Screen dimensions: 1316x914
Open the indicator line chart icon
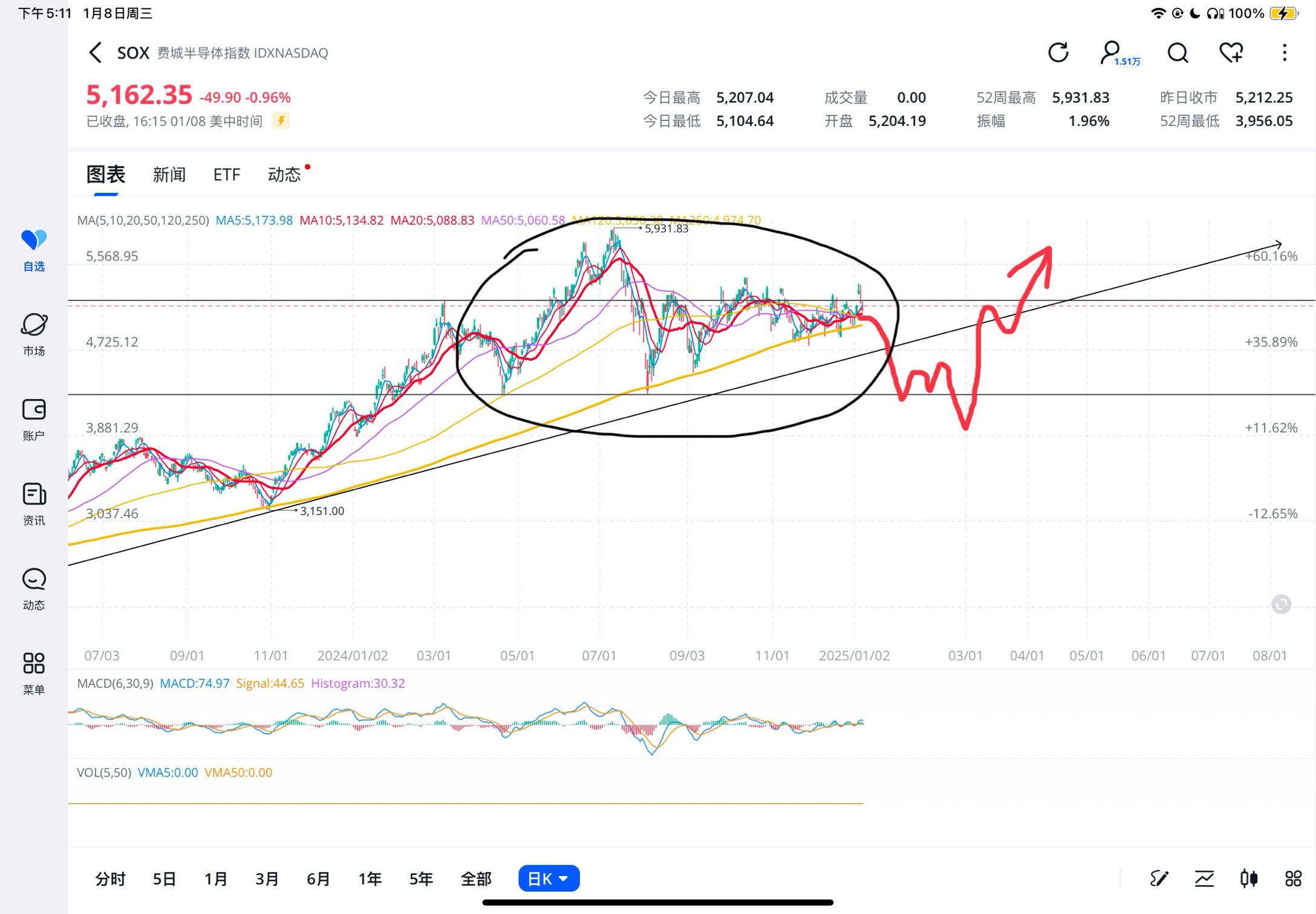[x=1204, y=878]
